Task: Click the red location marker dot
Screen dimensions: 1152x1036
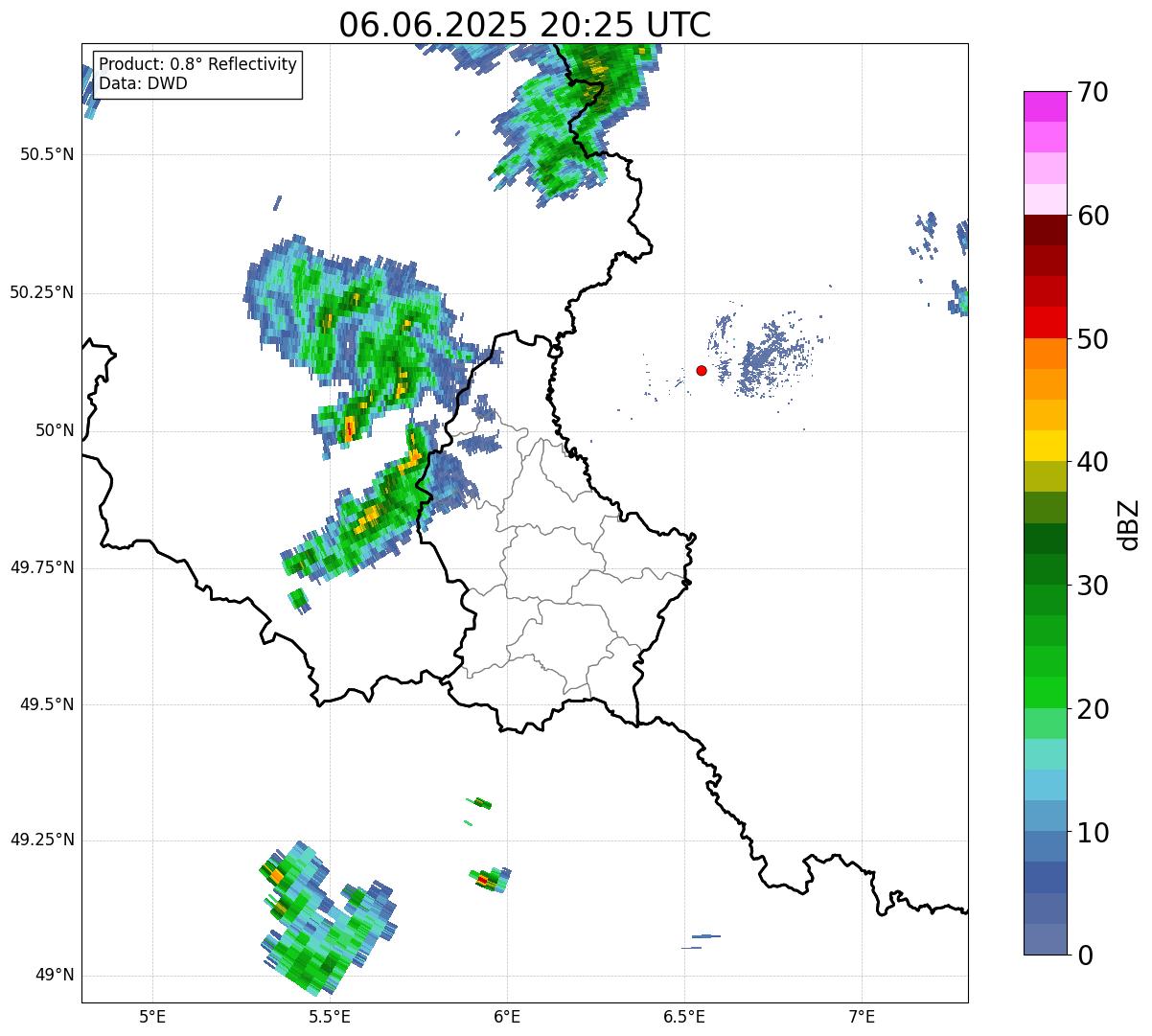Action: (x=702, y=370)
